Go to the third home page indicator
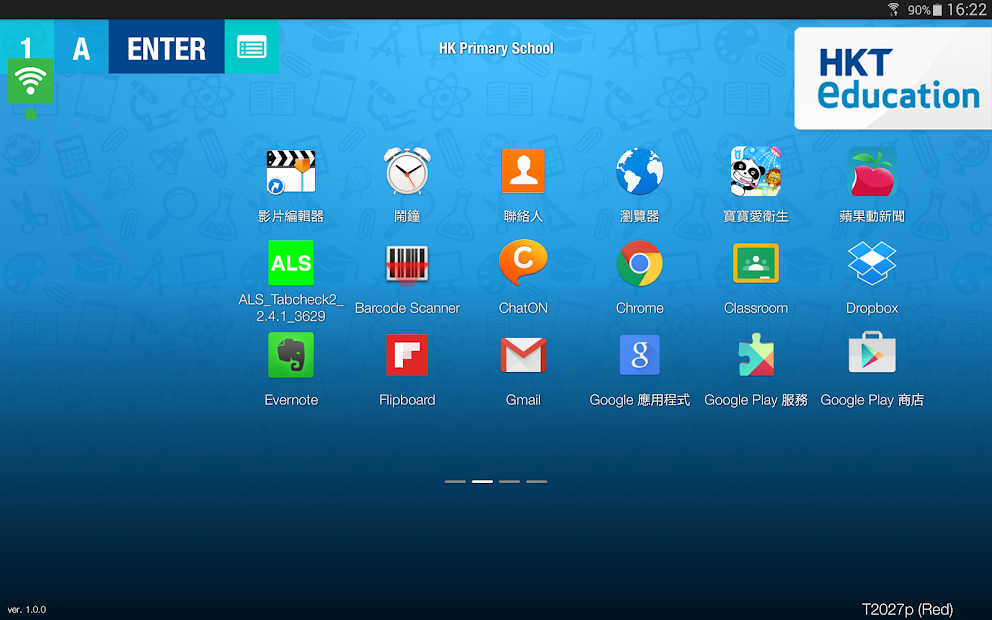The width and height of the screenshot is (992, 620). pyautogui.click(x=509, y=481)
